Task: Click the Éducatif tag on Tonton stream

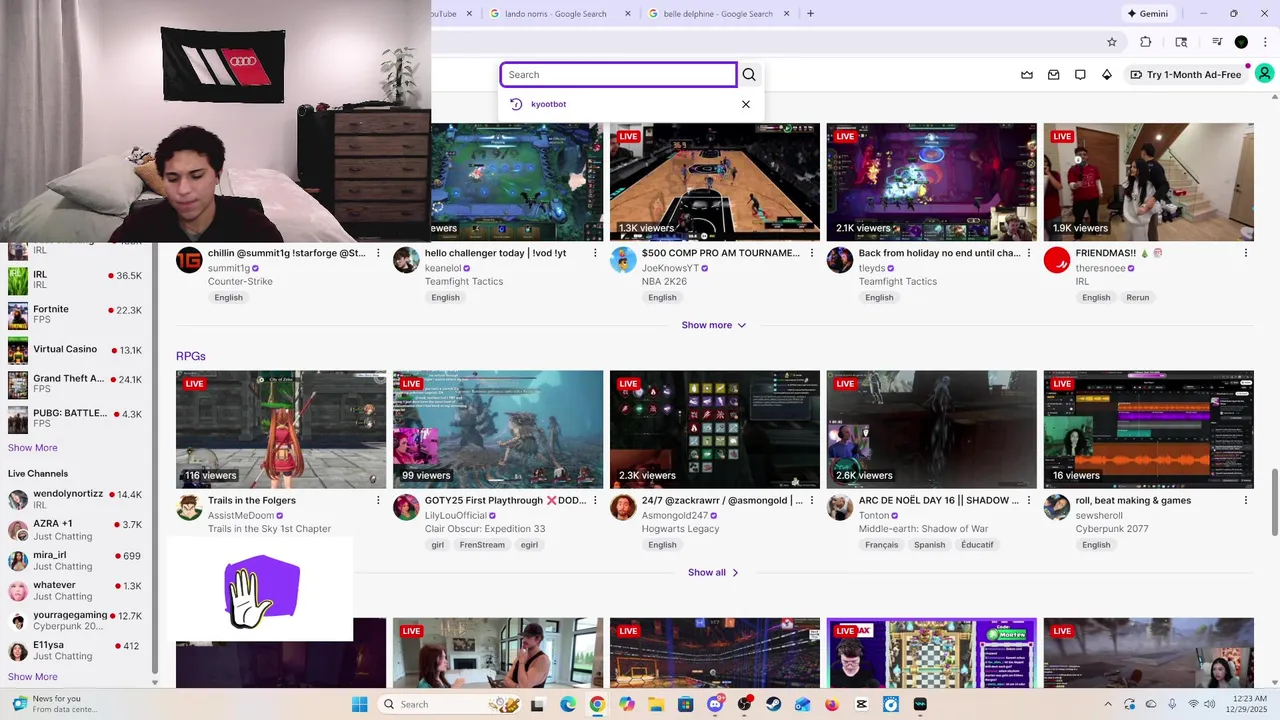Action: tap(977, 545)
